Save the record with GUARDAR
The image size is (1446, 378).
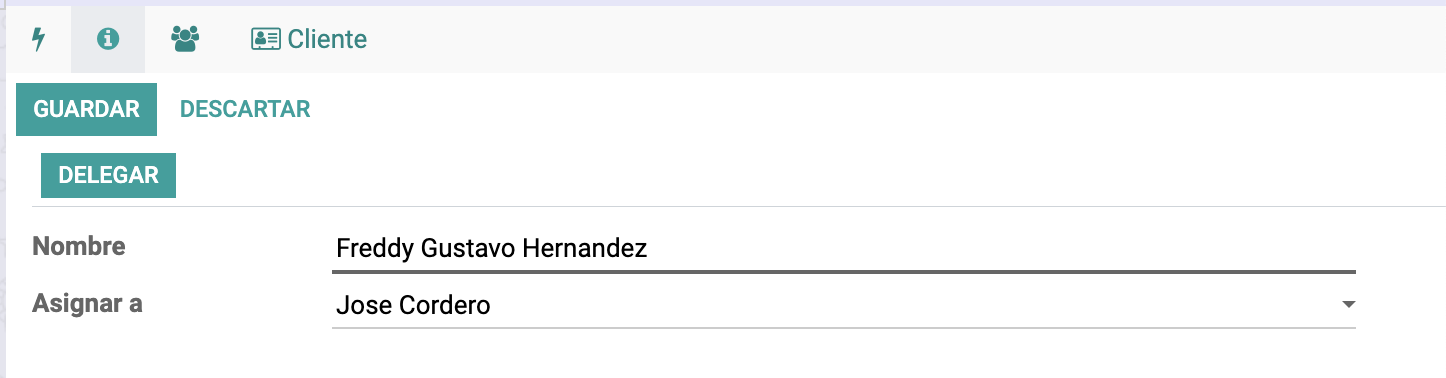[87, 109]
